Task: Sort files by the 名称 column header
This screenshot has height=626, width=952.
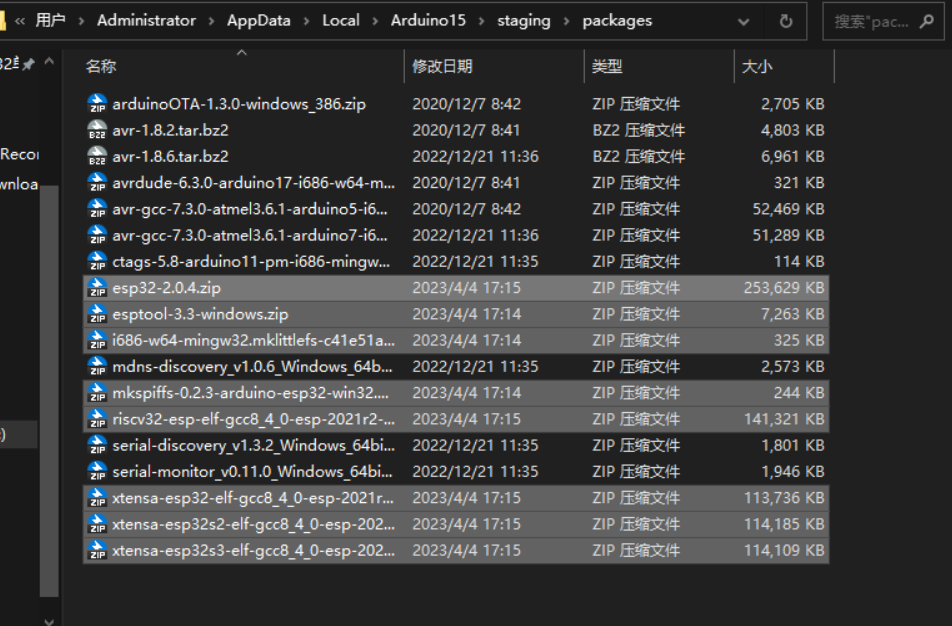Action: pos(100,66)
